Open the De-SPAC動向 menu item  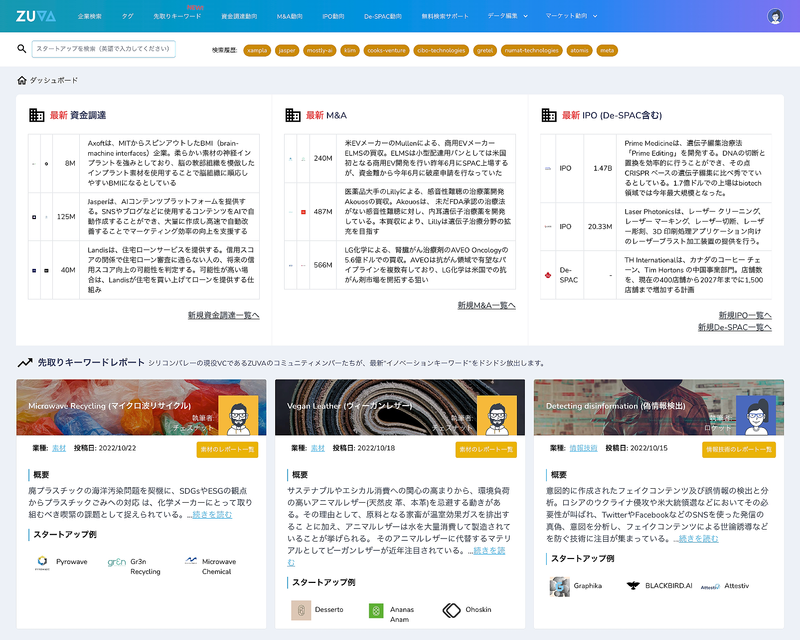click(x=383, y=16)
